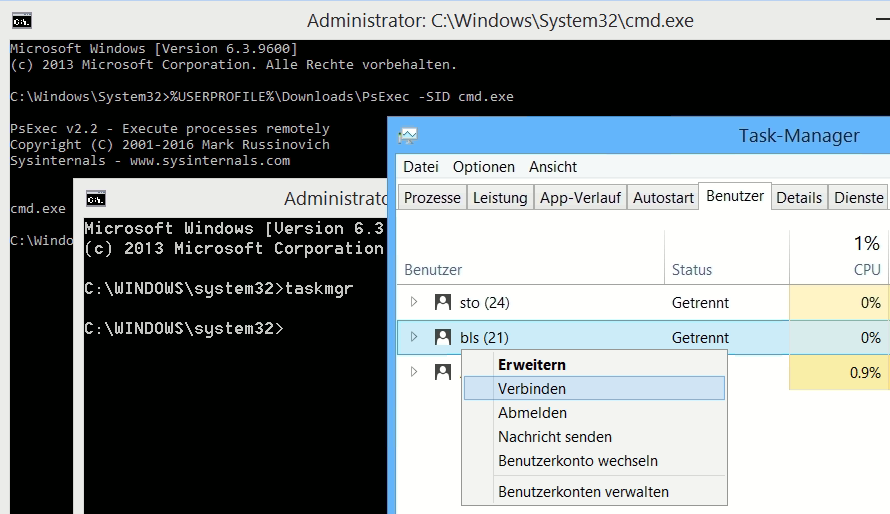Click the user icon beside bls (21)
890x514 pixels.
[443, 337]
